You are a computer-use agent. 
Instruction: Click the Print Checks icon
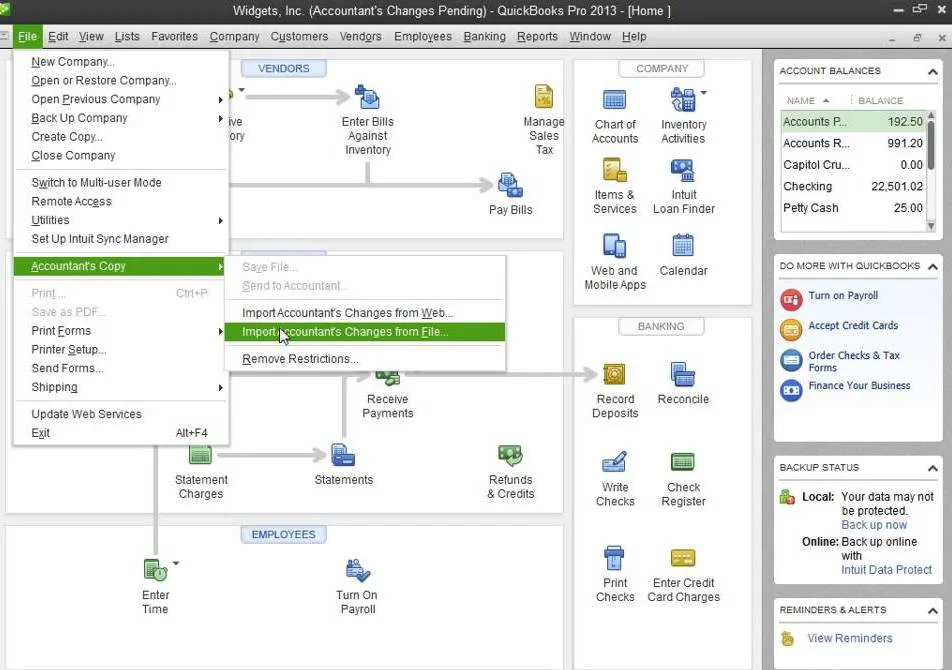coord(614,558)
